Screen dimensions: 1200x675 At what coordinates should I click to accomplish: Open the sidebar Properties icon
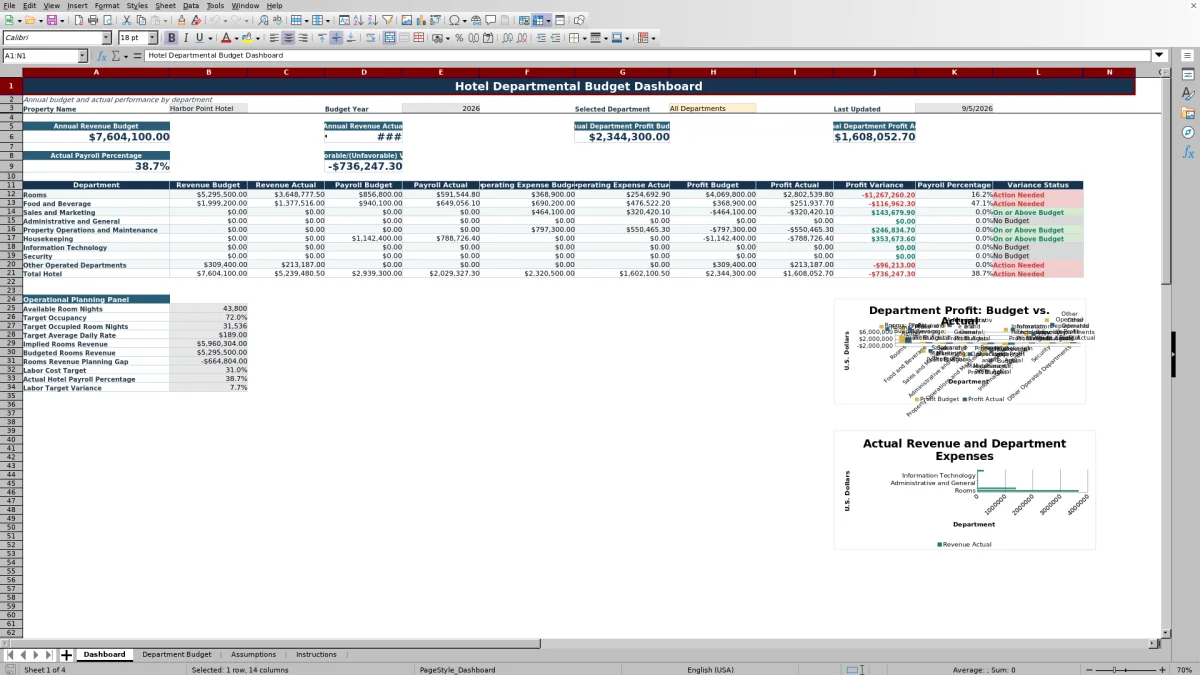pyautogui.click(x=1188, y=74)
